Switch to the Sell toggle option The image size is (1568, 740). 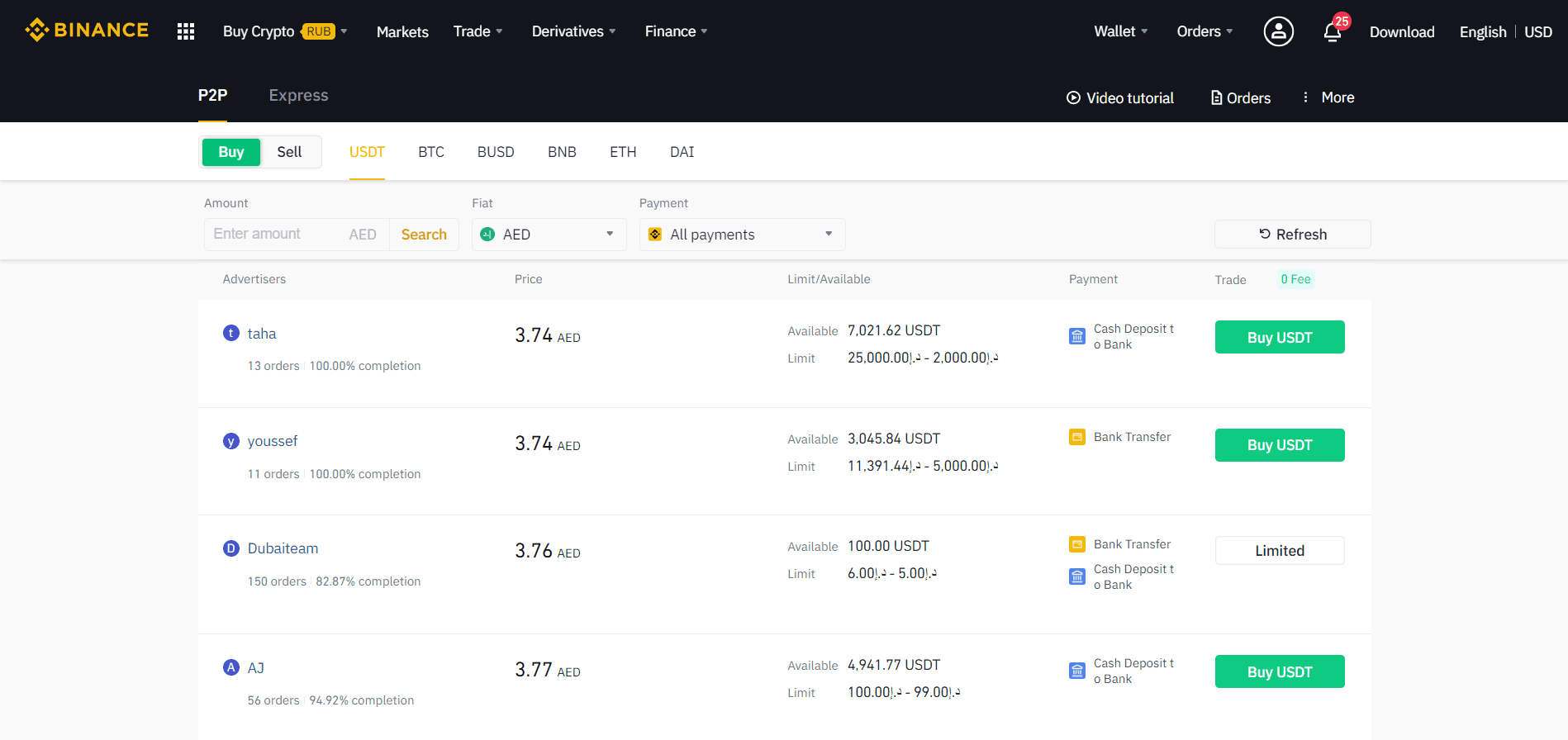coord(289,152)
